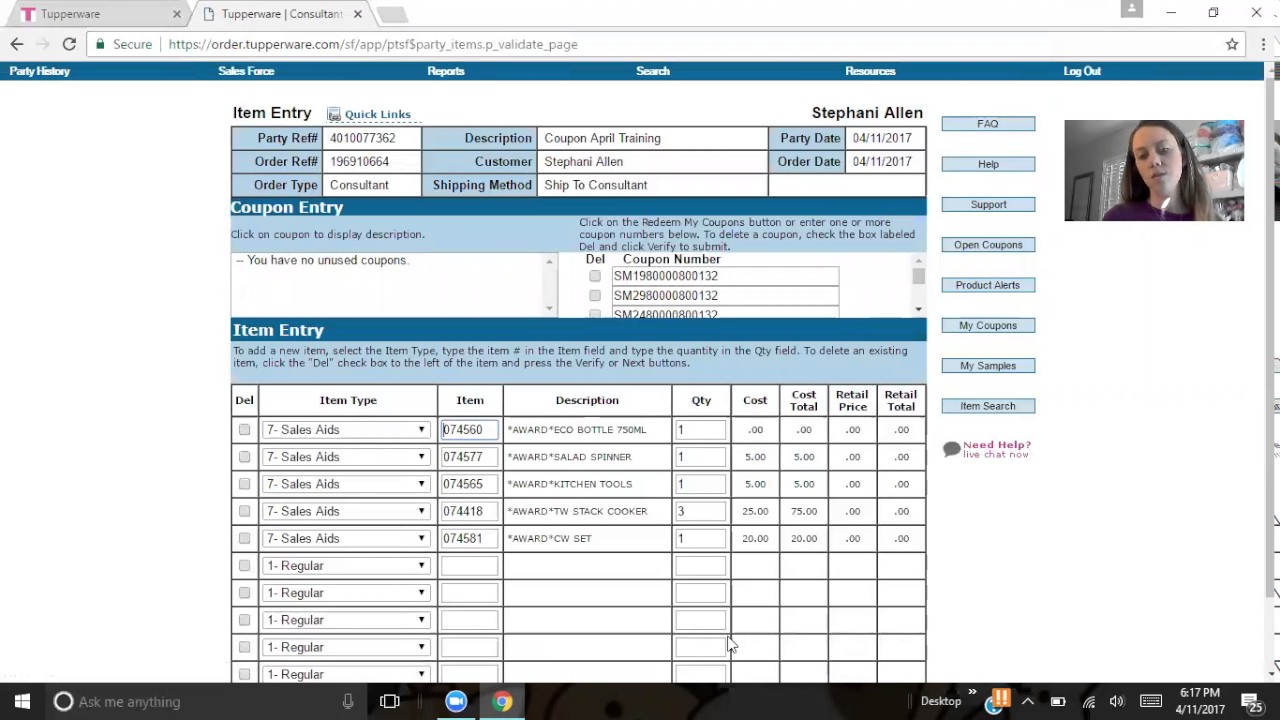
Task: Open the third 1- Regular item type dropdown
Action: click(346, 620)
